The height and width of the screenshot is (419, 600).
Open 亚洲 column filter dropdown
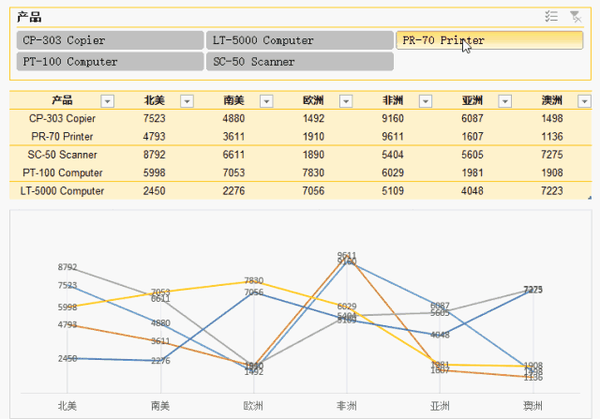(x=505, y=101)
